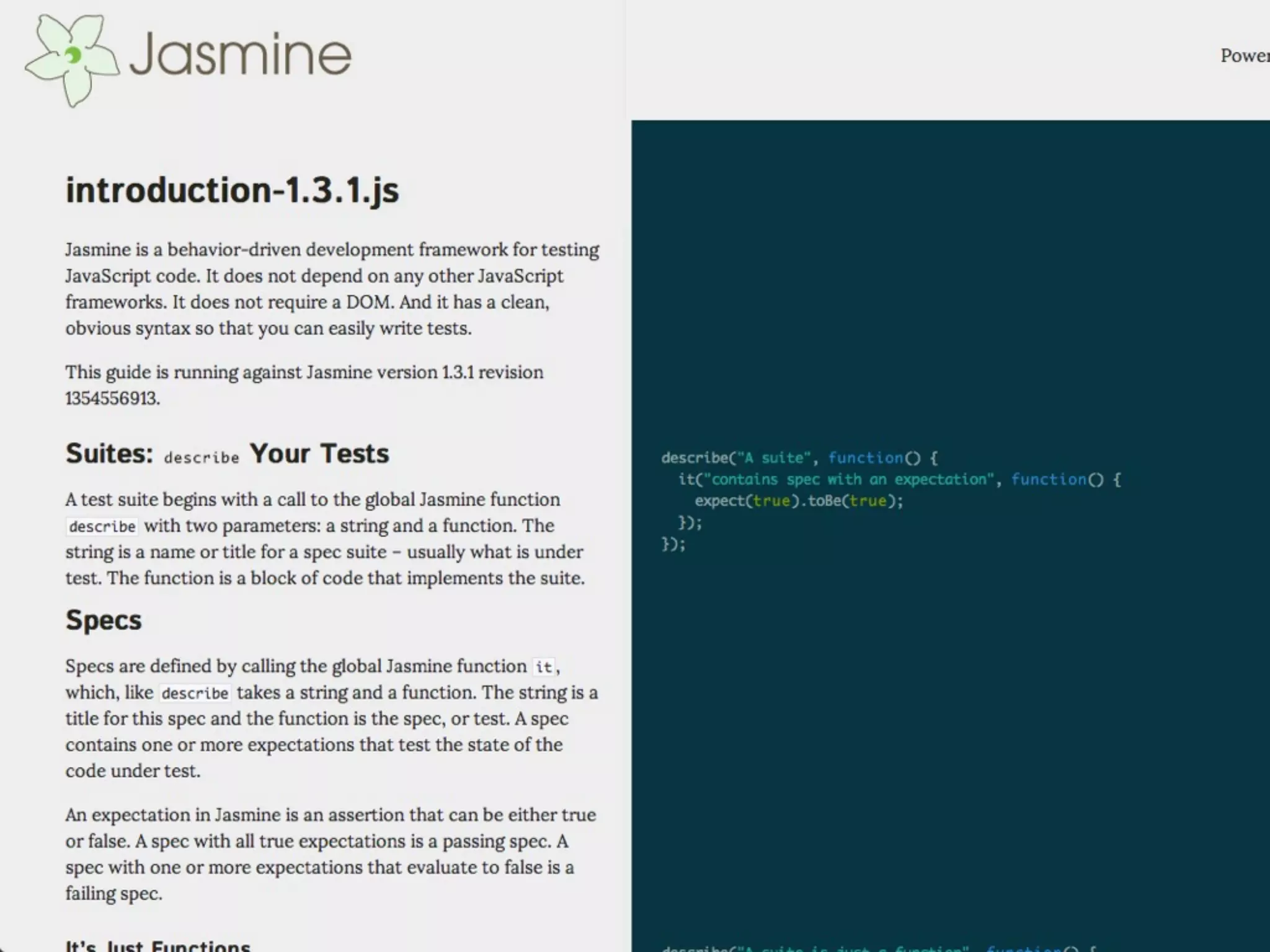Click the Jasmine flower logo icon

[71, 59]
